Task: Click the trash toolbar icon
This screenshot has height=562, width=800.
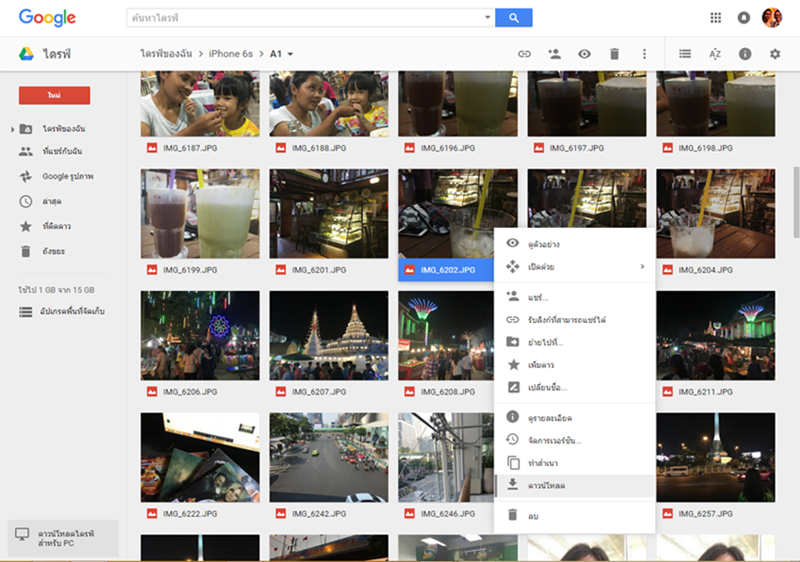Action: coord(614,54)
